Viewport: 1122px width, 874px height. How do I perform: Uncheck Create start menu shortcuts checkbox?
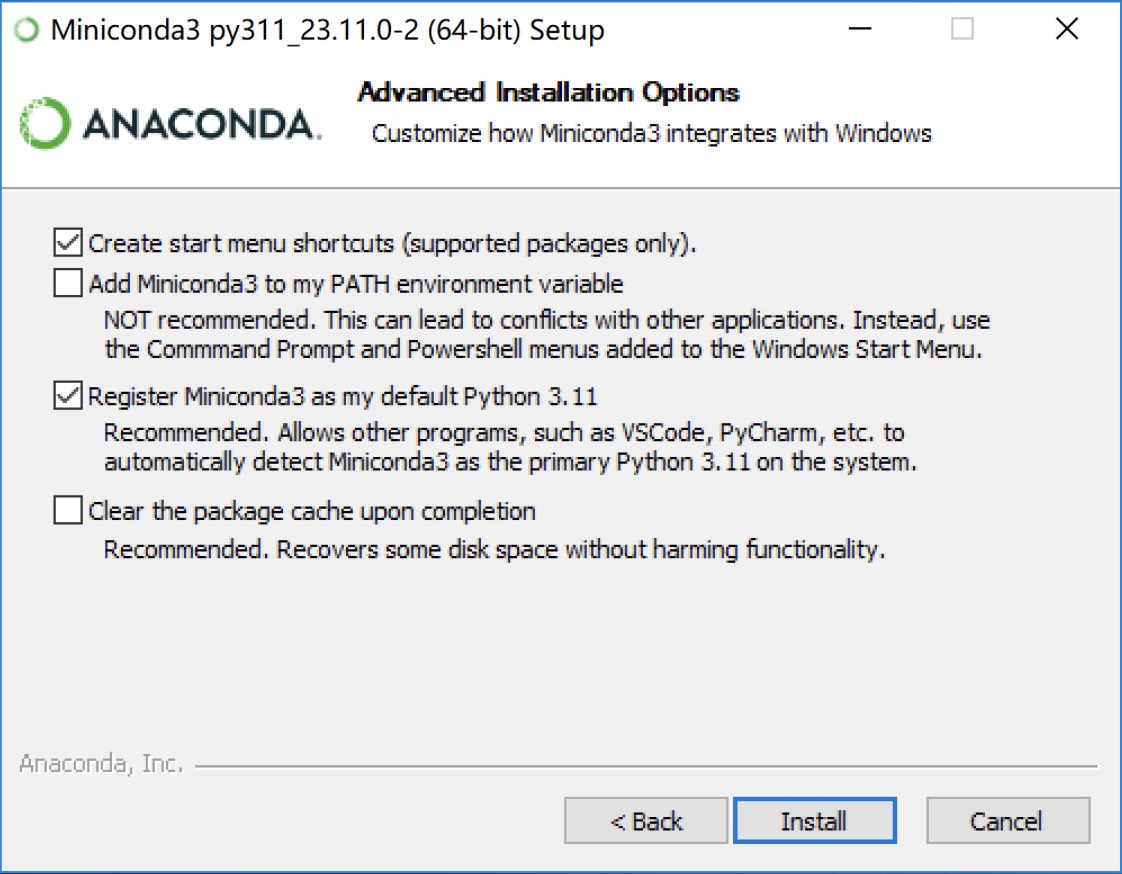click(x=68, y=243)
